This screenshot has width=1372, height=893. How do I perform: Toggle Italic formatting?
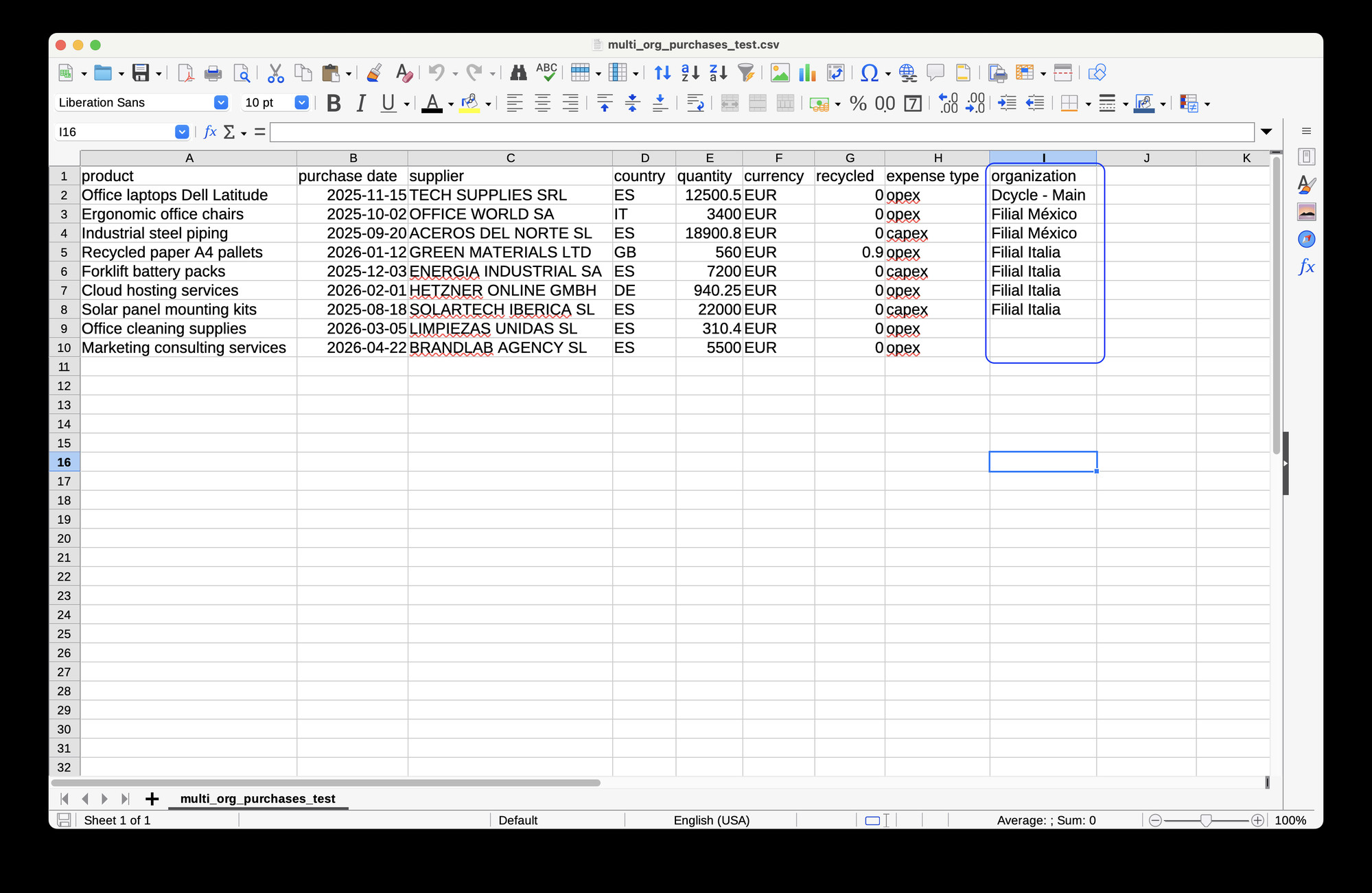pyautogui.click(x=361, y=104)
